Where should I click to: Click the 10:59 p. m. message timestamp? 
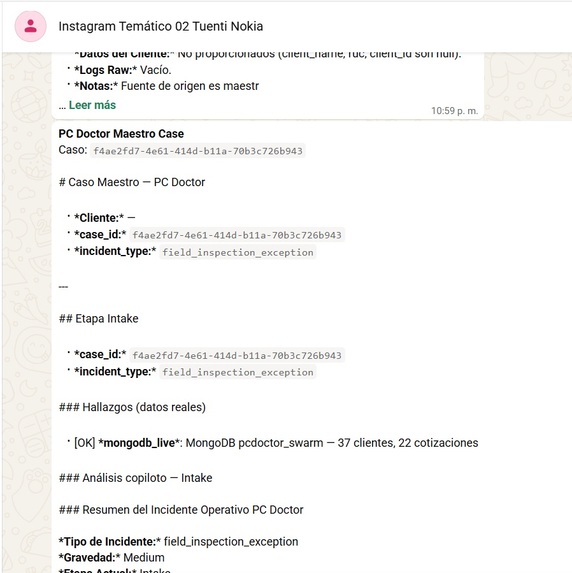coord(454,111)
